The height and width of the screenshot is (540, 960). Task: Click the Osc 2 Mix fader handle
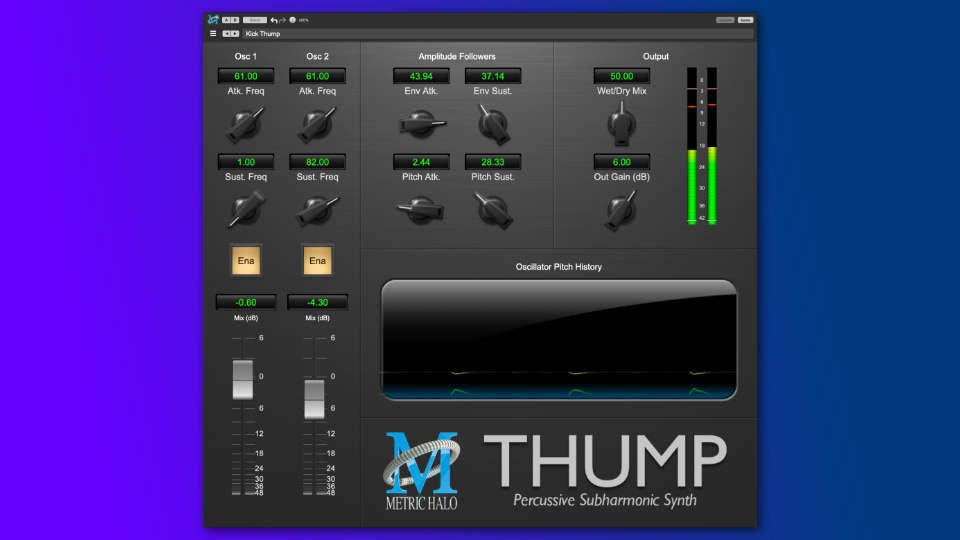pos(315,399)
